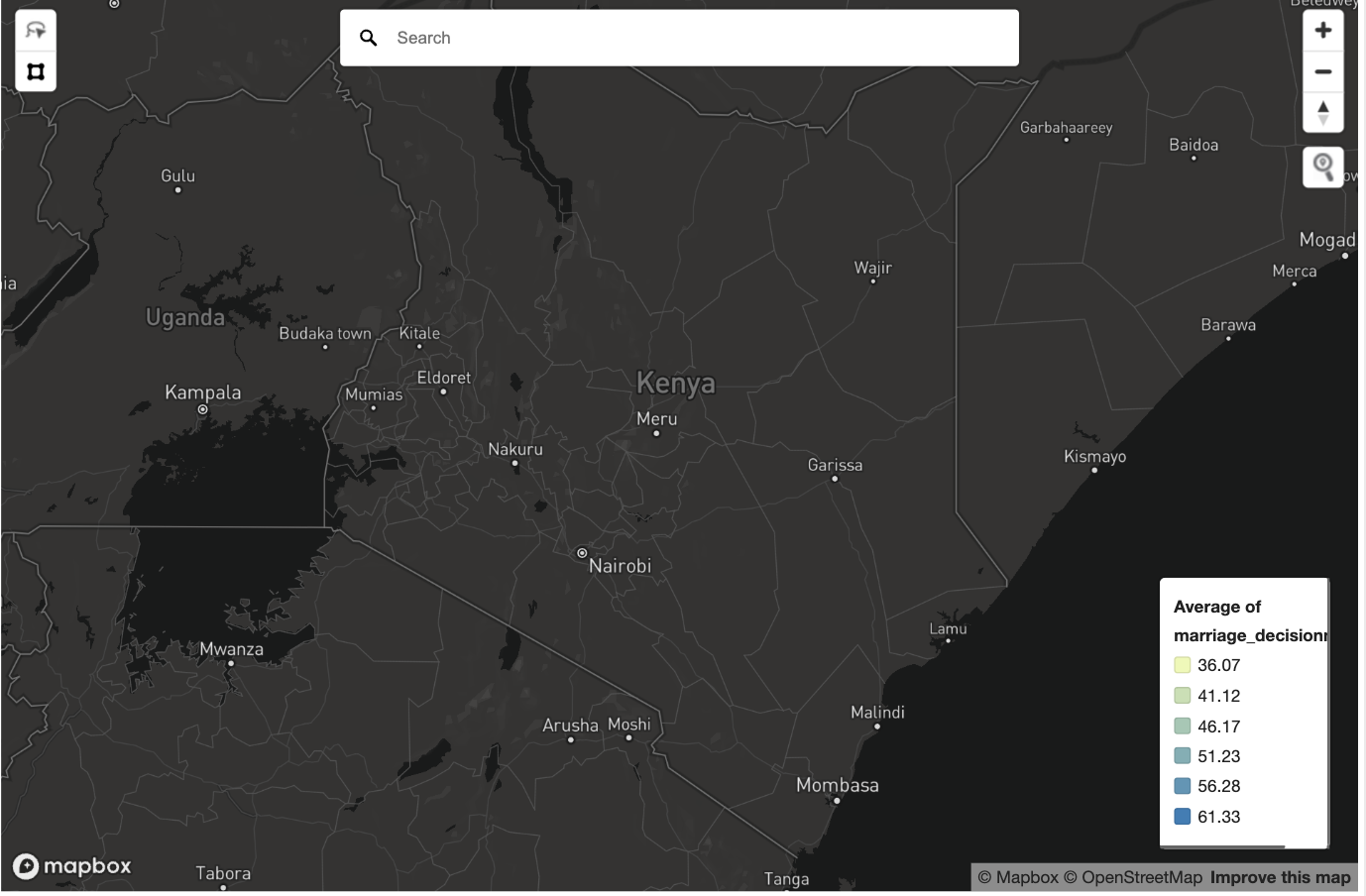Select the darkest blue swatch labeled 61.33
This screenshot has height=896, width=1366.
tap(1181, 817)
